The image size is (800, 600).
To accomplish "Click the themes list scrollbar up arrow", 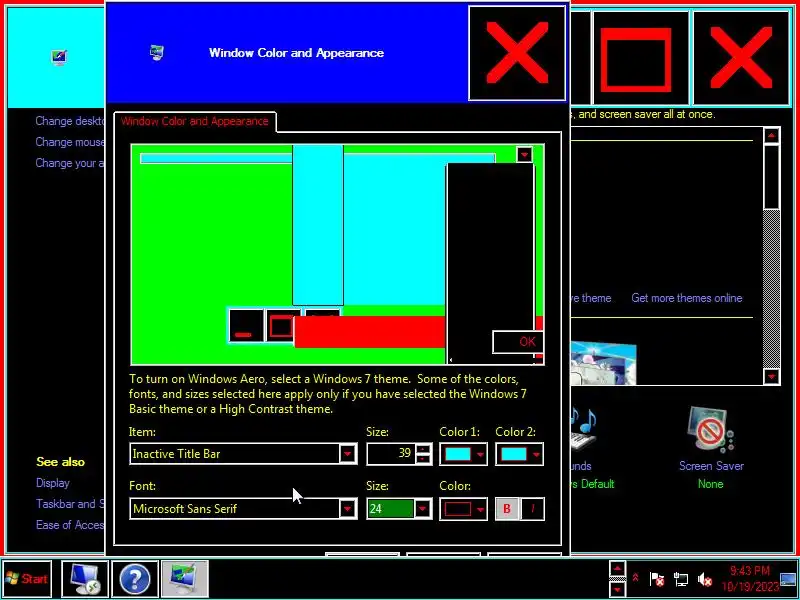I will (x=771, y=136).
